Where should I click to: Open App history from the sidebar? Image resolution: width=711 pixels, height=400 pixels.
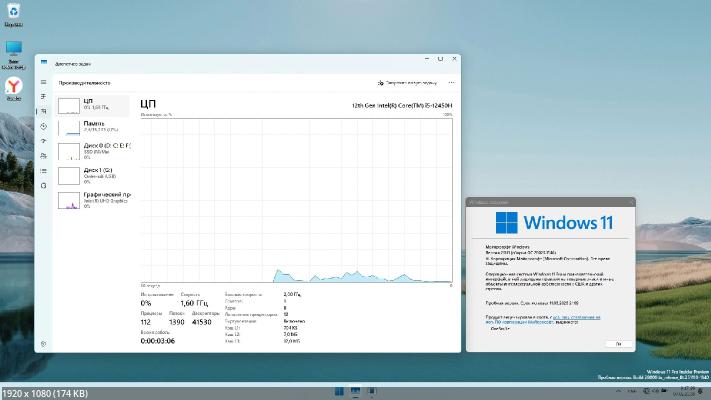[43, 126]
